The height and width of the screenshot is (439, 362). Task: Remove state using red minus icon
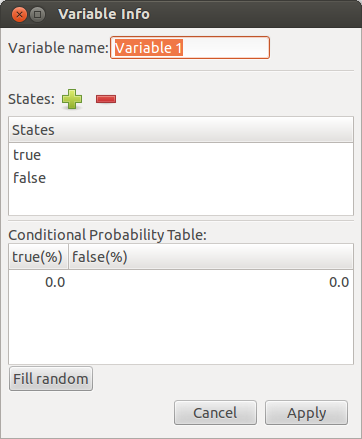[x=106, y=99]
